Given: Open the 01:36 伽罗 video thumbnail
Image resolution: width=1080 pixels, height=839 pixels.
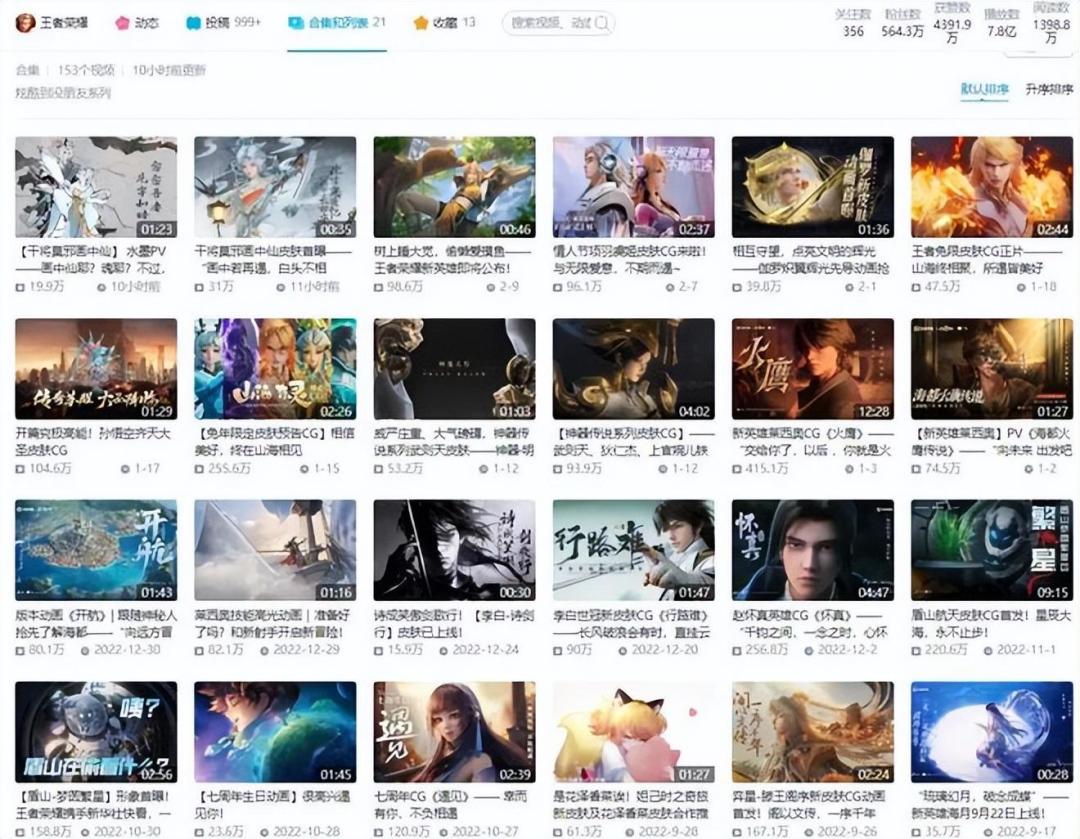Looking at the screenshot, I should pyautogui.click(x=812, y=187).
